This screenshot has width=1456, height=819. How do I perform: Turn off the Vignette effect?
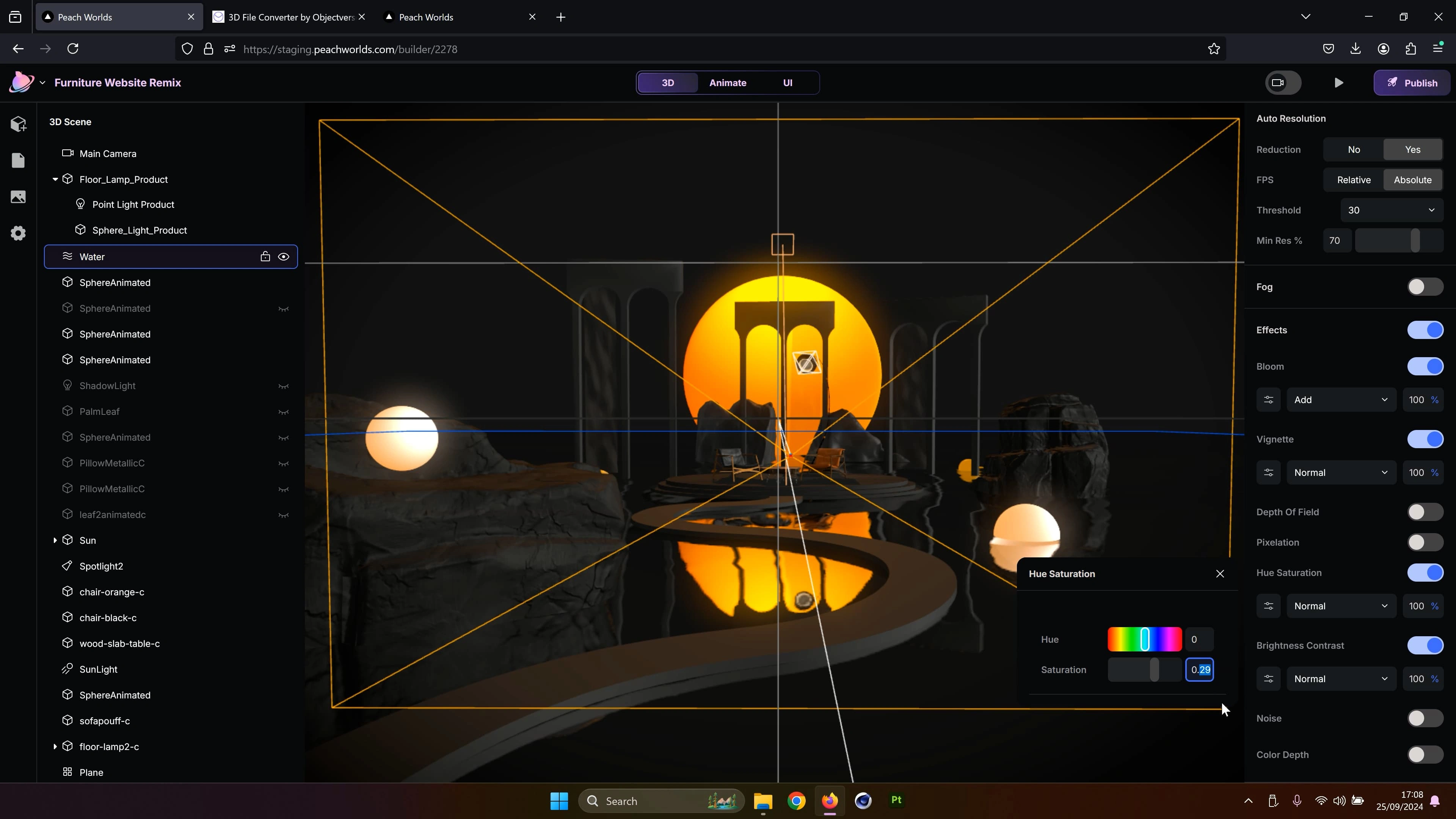pyautogui.click(x=1425, y=439)
